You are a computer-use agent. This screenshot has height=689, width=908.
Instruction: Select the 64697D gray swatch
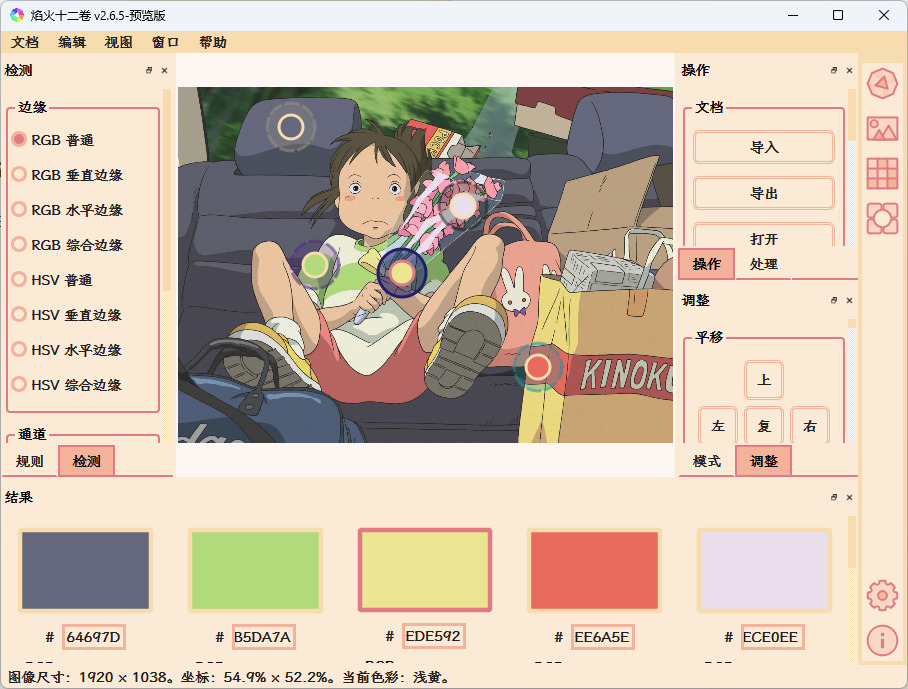[x=85, y=570]
